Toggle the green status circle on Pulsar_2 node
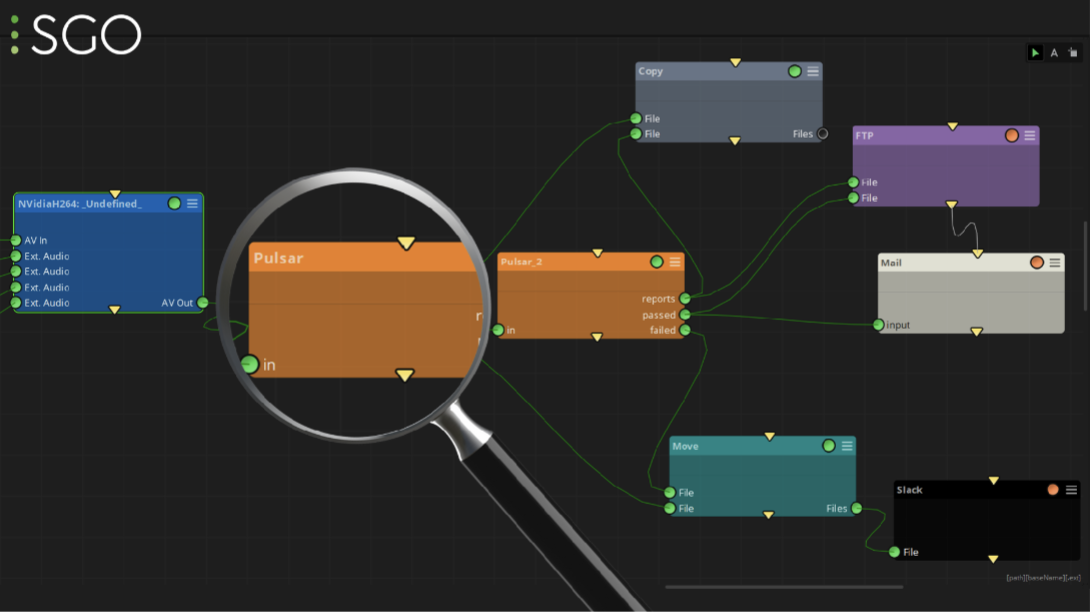The width and height of the screenshot is (1090, 612). pyautogui.click(x=657, y=261)
